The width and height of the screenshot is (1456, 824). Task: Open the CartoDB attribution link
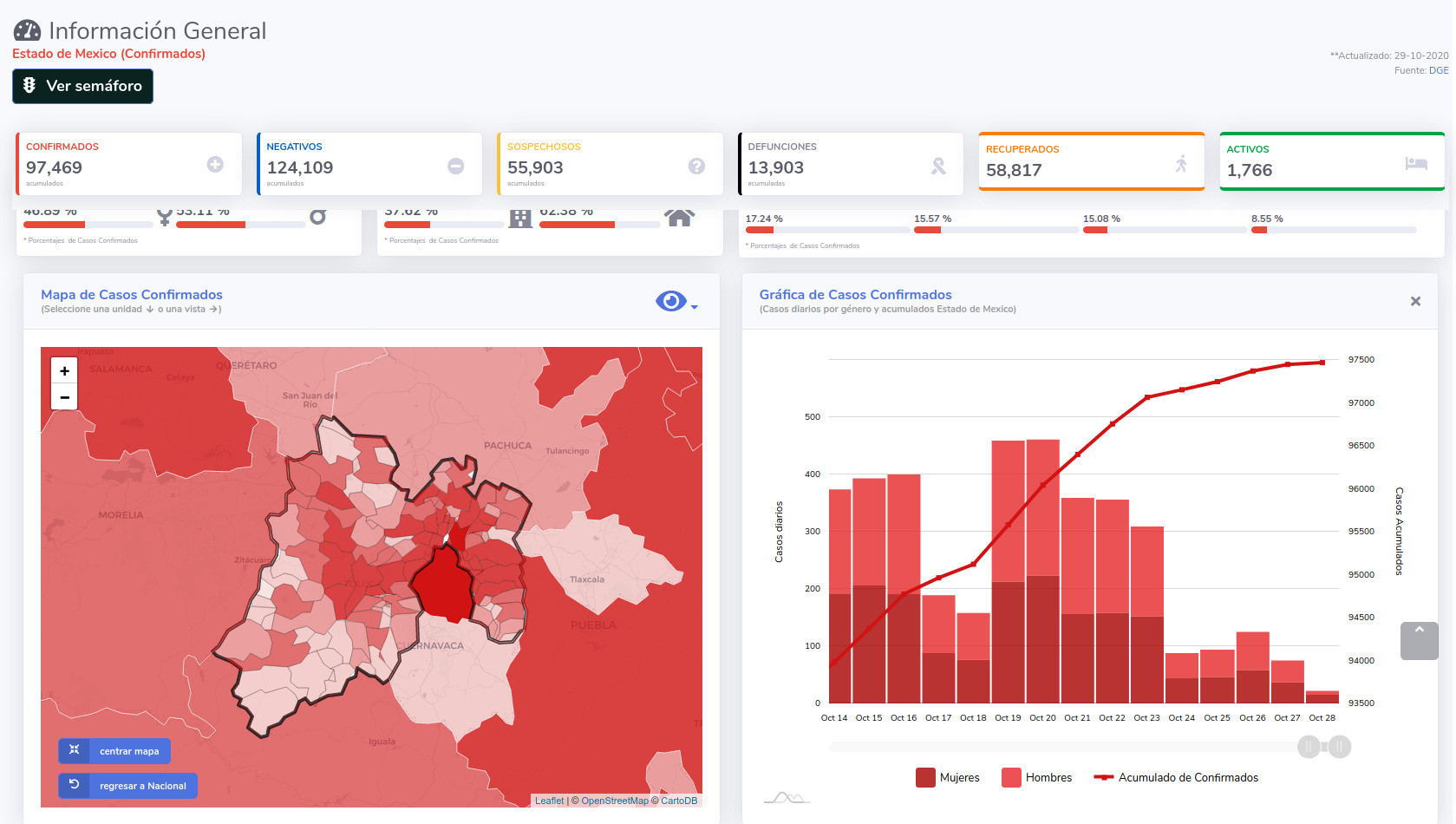click(x=679, y=801)
